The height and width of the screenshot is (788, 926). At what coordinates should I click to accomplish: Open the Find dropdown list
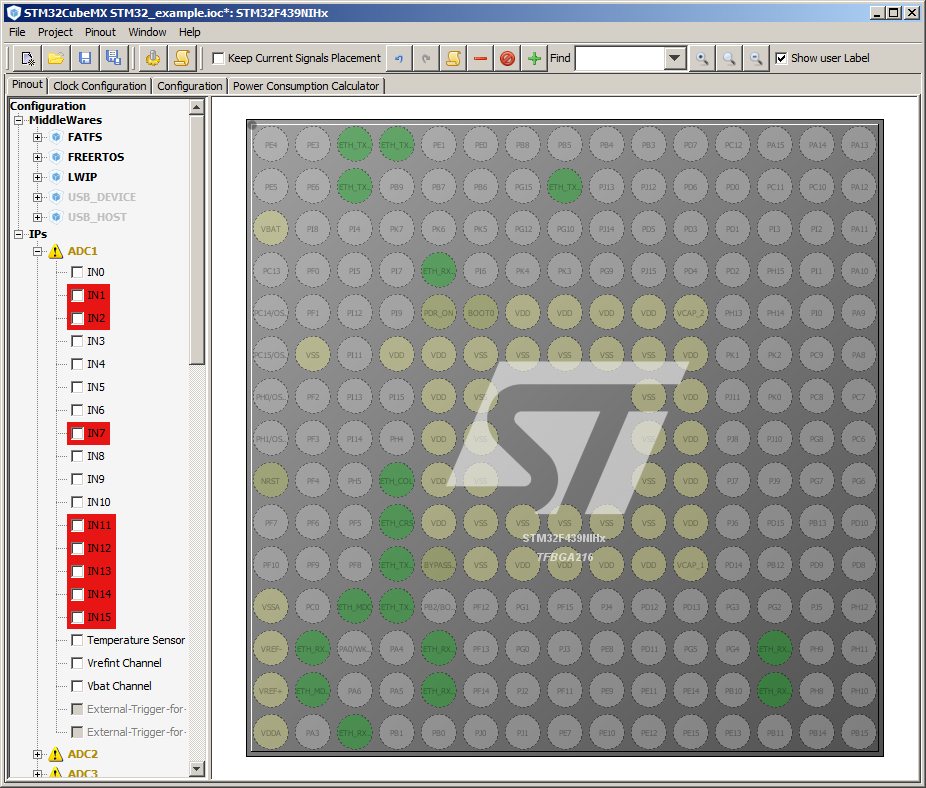coord(675,58)
